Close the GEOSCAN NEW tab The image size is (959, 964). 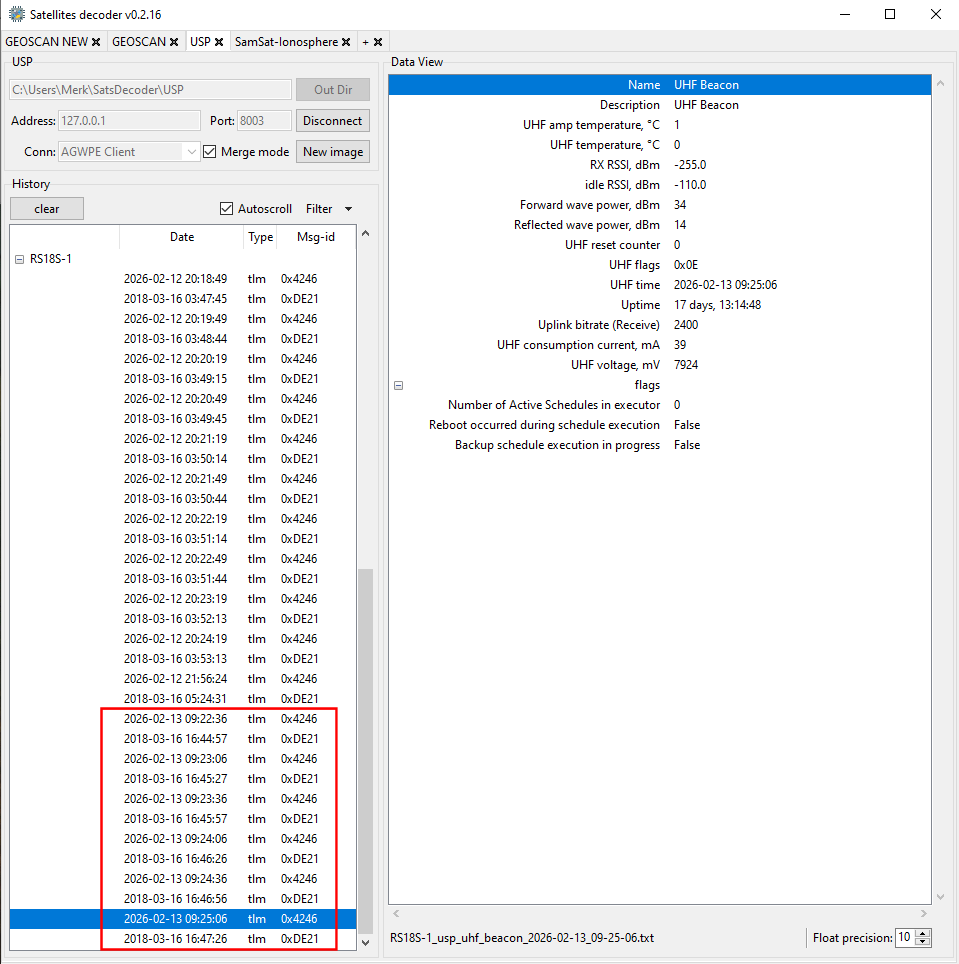pos(96,42)
